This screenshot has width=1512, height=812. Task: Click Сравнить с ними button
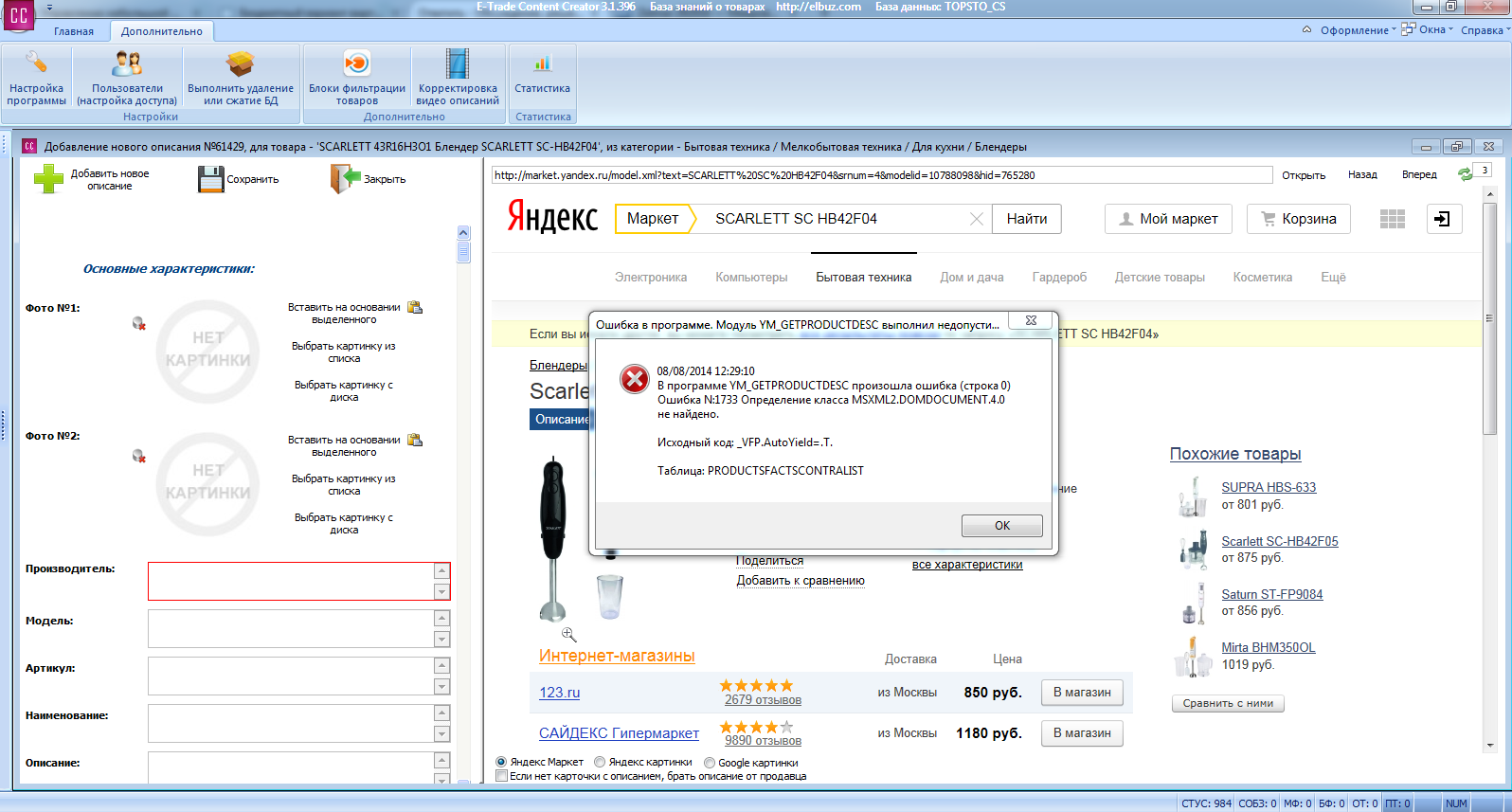[x=1228, y=703]
